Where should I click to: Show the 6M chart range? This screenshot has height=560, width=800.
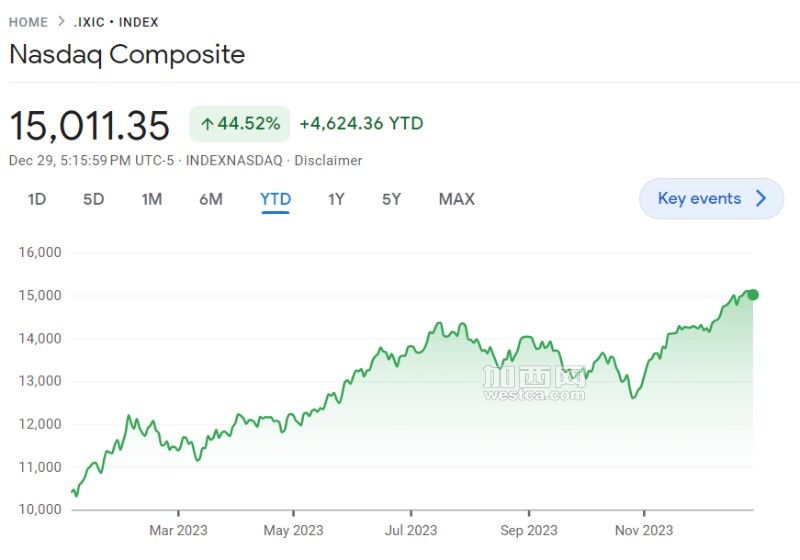click(210, 199)
